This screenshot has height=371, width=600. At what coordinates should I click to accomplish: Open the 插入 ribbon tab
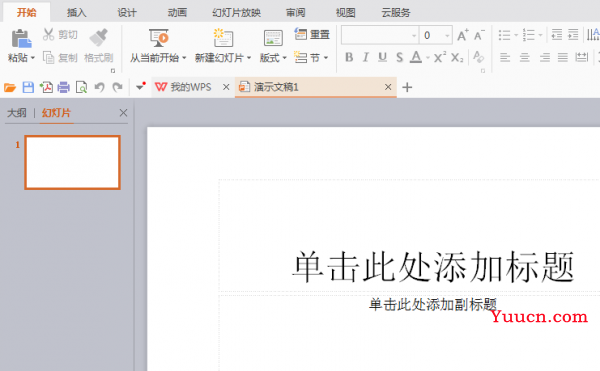(x=77, y=13)
